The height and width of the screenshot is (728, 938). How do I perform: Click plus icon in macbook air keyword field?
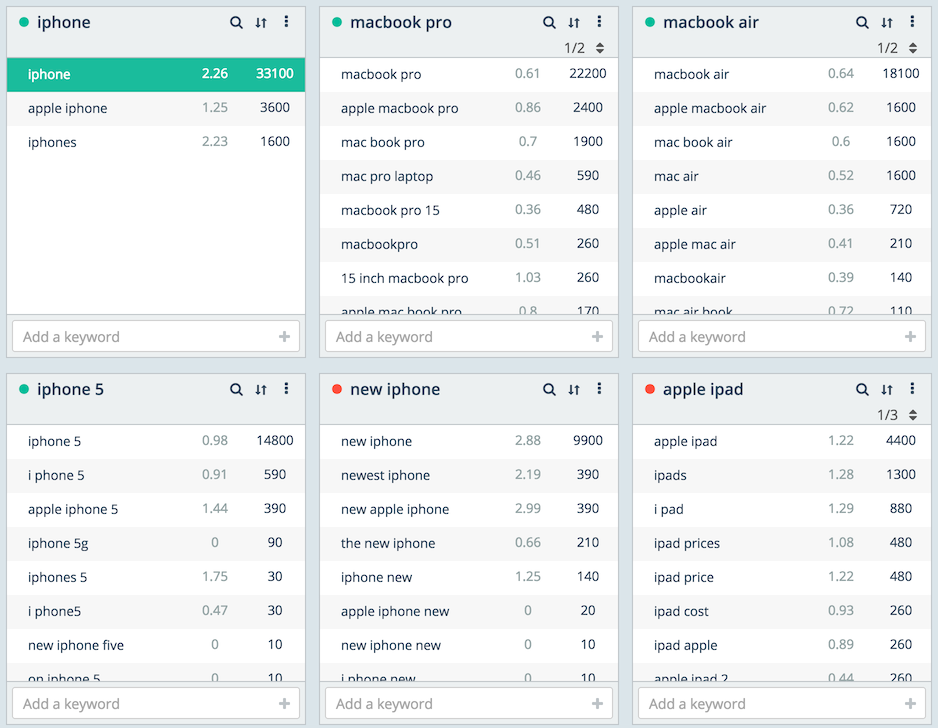pos(910,337)
